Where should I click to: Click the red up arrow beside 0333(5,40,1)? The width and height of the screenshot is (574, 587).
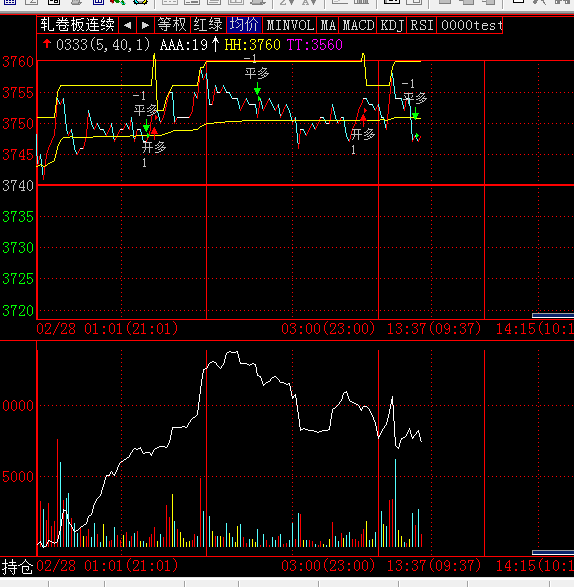coord(47,44)
